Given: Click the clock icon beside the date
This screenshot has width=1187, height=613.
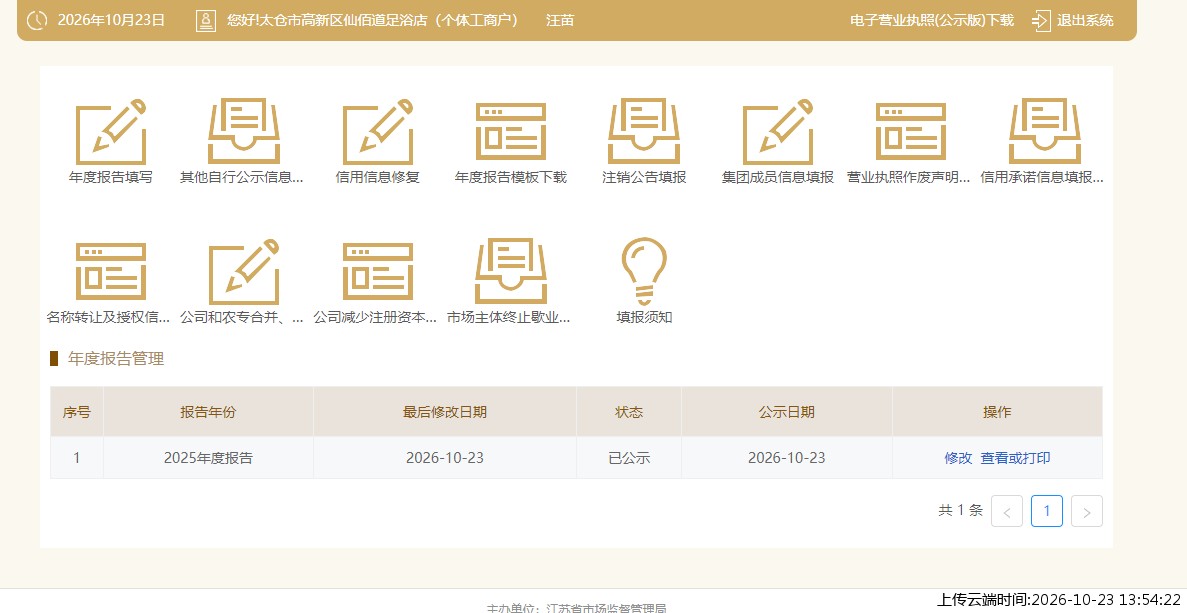Looking at the screenshot, I should 37,20.
